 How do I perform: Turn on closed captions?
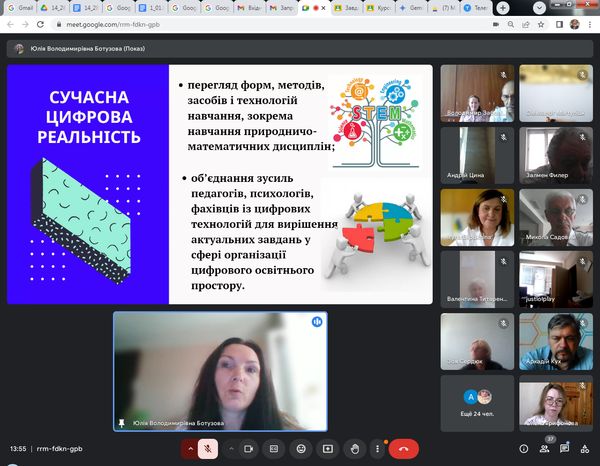[x=273, y=449]
